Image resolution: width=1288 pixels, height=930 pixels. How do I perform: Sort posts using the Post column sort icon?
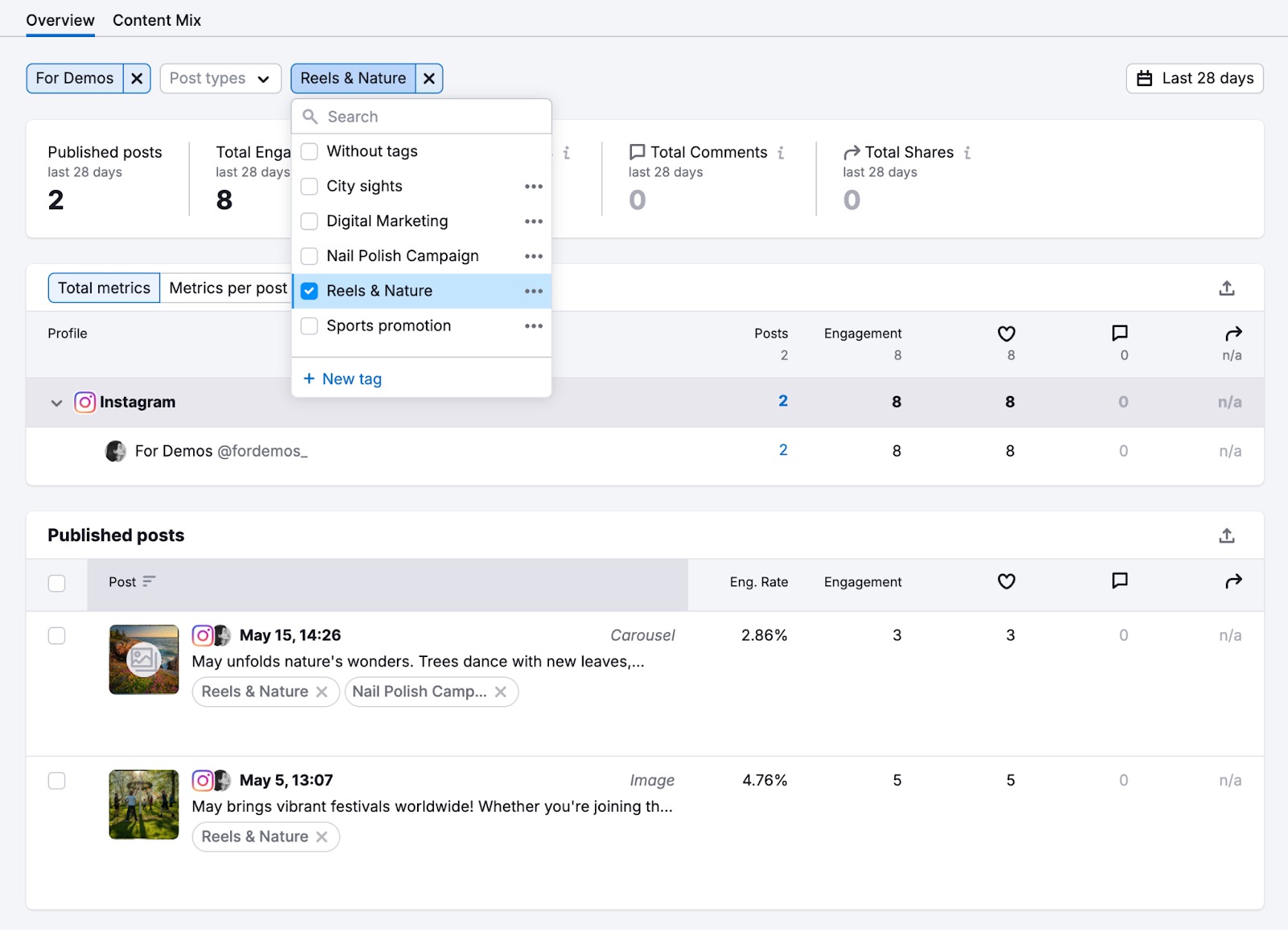point(151,581)
